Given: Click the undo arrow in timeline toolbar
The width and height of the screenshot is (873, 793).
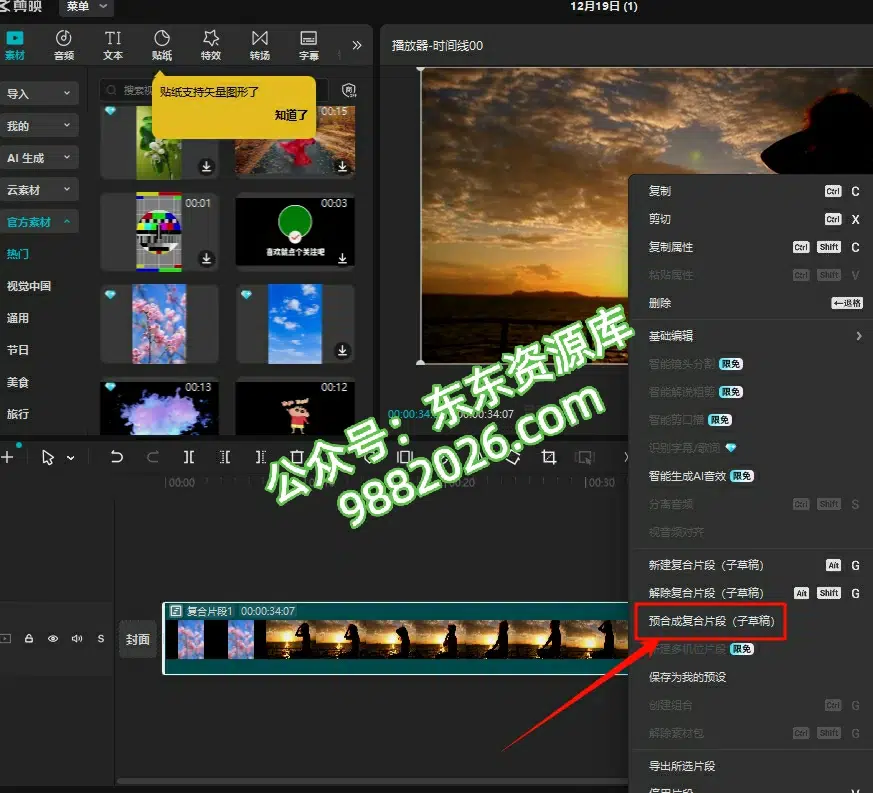Looking at the screenshot, I should [x=117, y=457].
